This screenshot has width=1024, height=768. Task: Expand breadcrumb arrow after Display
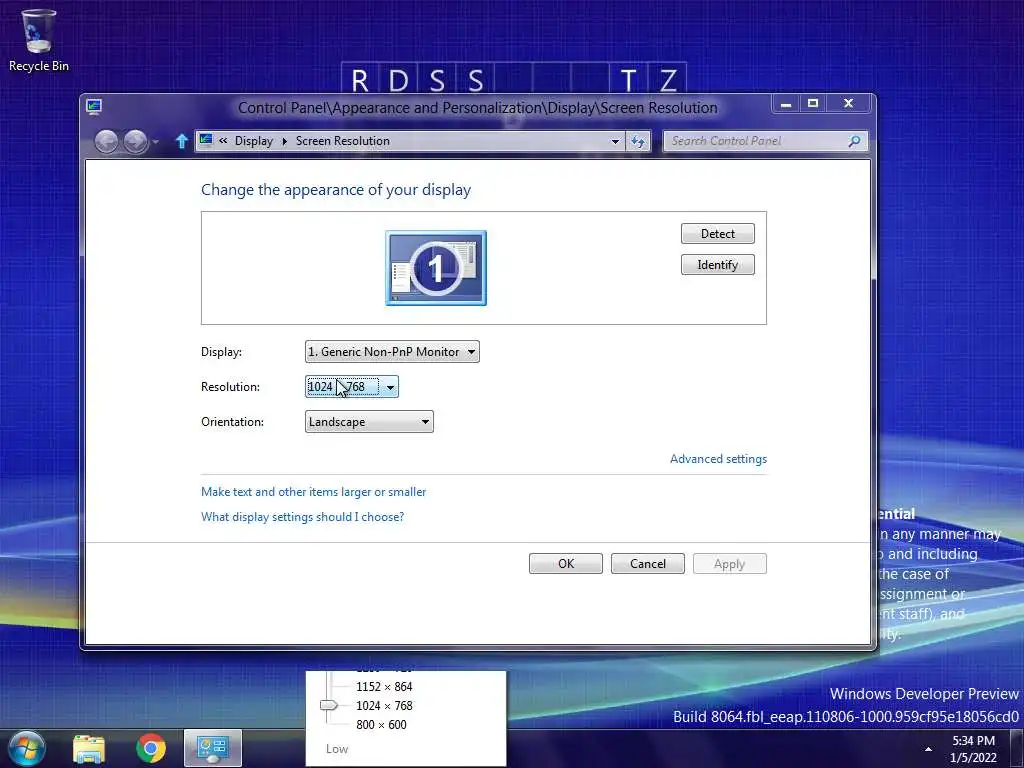pyautogui.click(x=285, y=141)
